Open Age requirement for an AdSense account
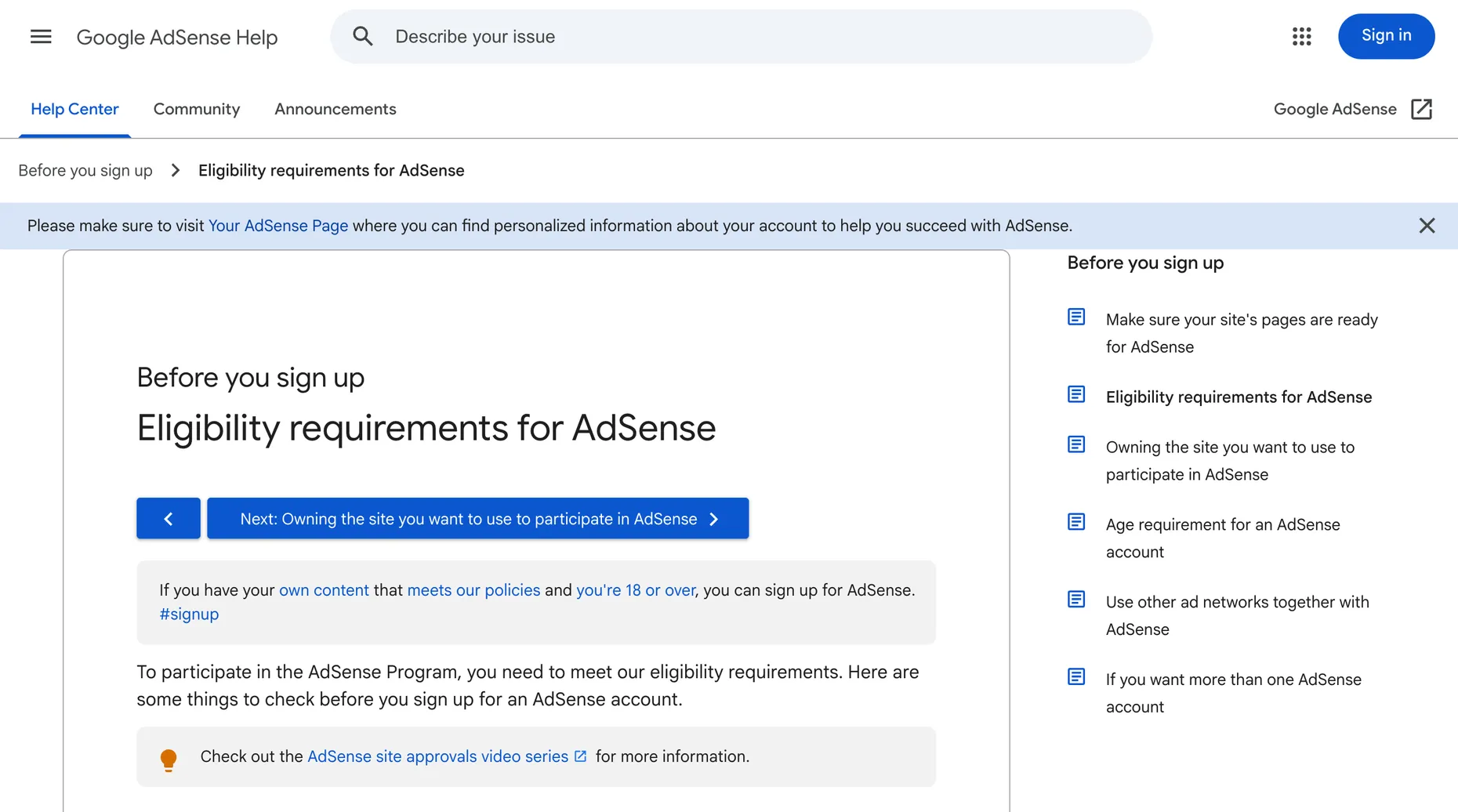1458x812 pixels. tap(1223, 538)
